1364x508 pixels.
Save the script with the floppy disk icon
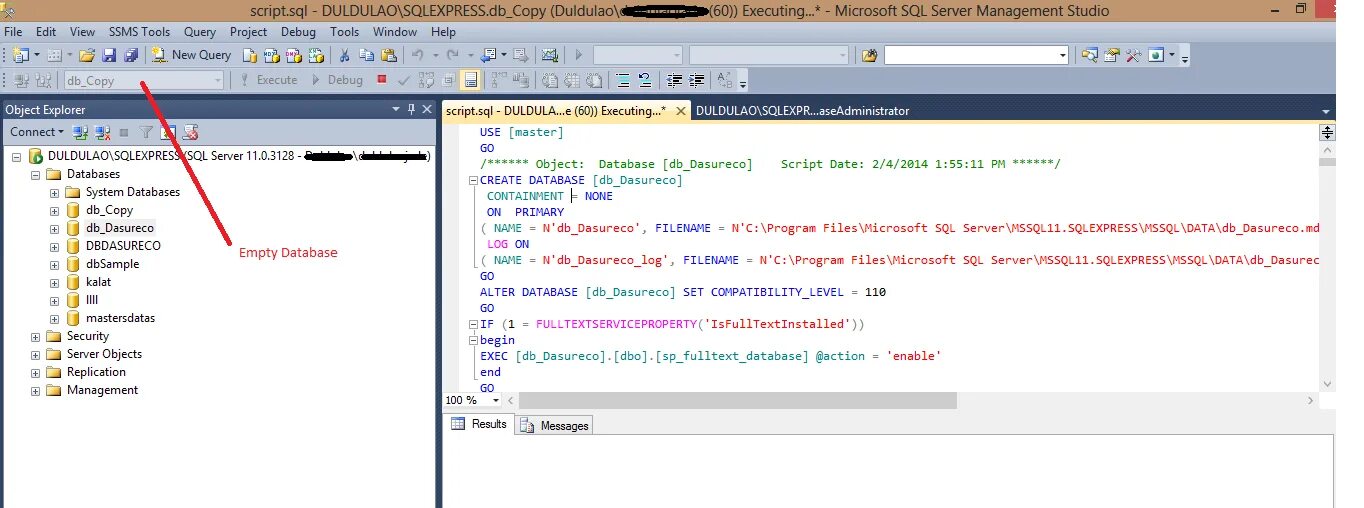pyautogui.click(x=109, y=55)
